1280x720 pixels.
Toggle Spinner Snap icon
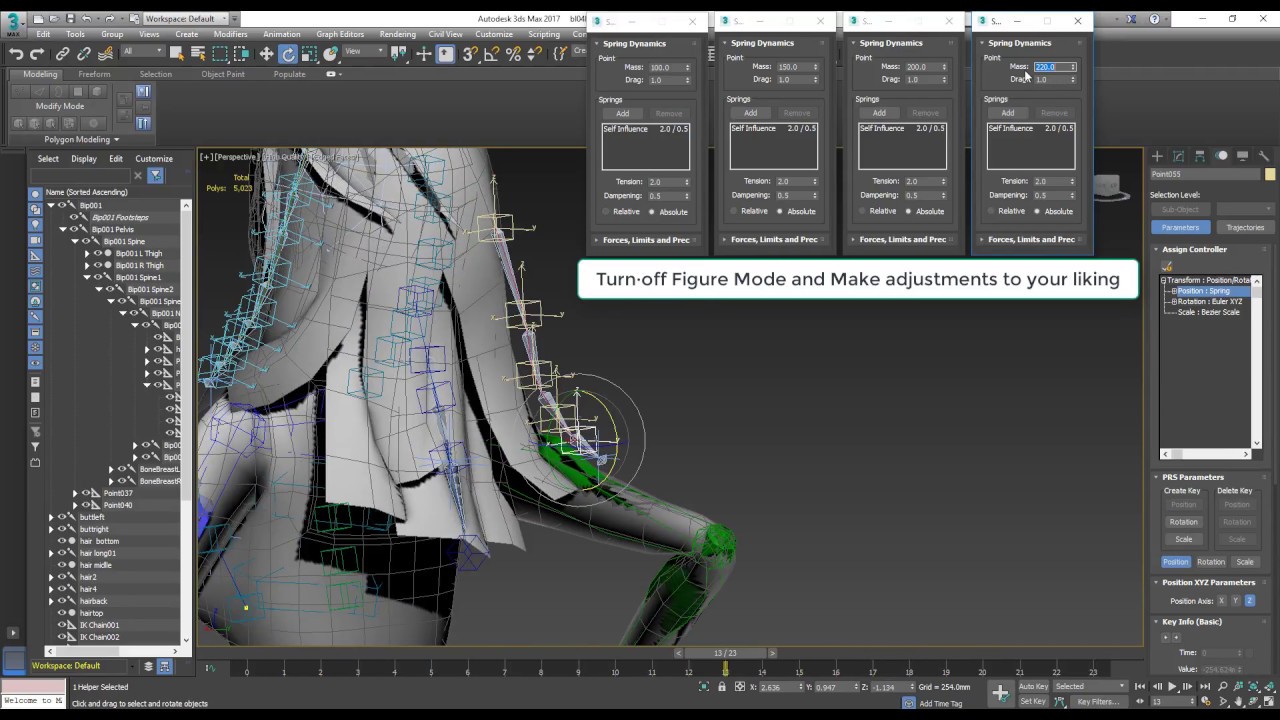point(535,54)
